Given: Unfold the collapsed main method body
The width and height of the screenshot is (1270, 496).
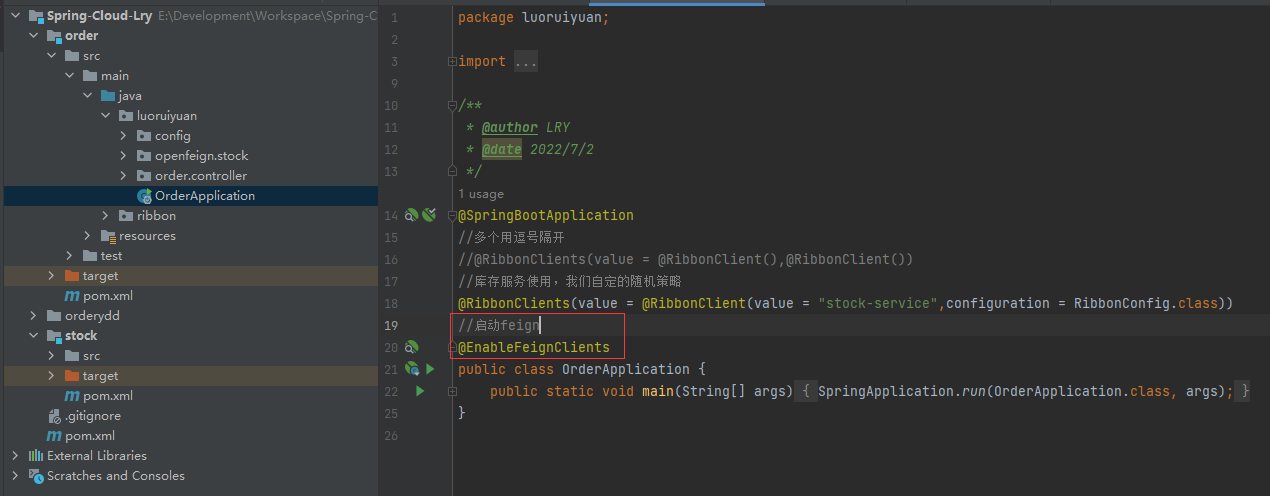Looking at the screenshot, I should [806, 391].
